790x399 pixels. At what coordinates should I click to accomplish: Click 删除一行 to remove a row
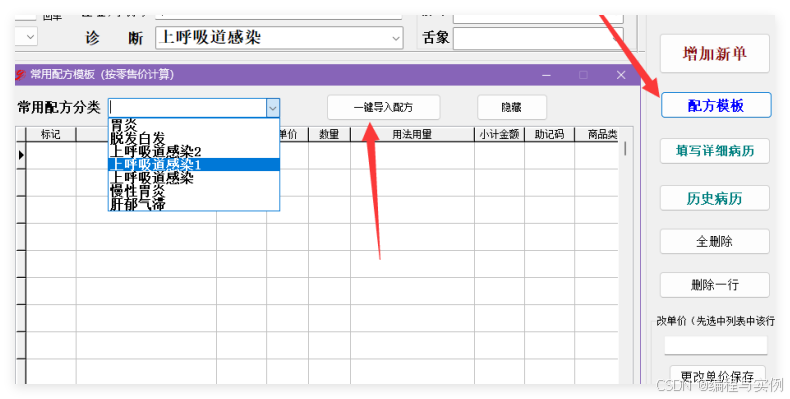pos(715,285)
